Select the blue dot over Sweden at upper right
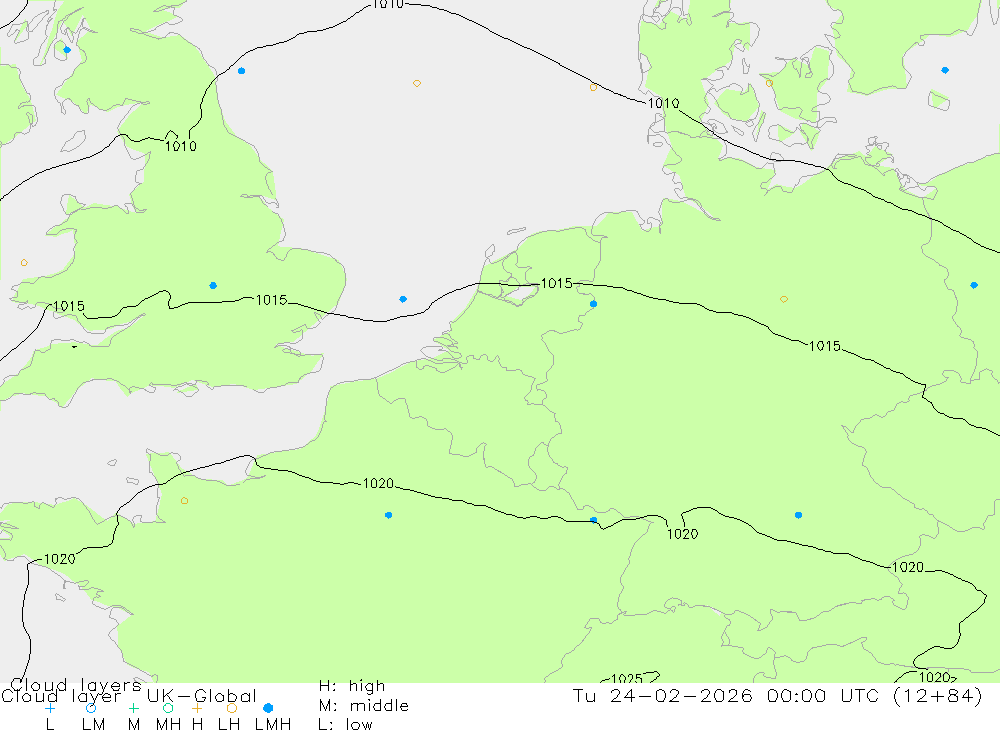1000x733 pixels. [x=945, y=70]
